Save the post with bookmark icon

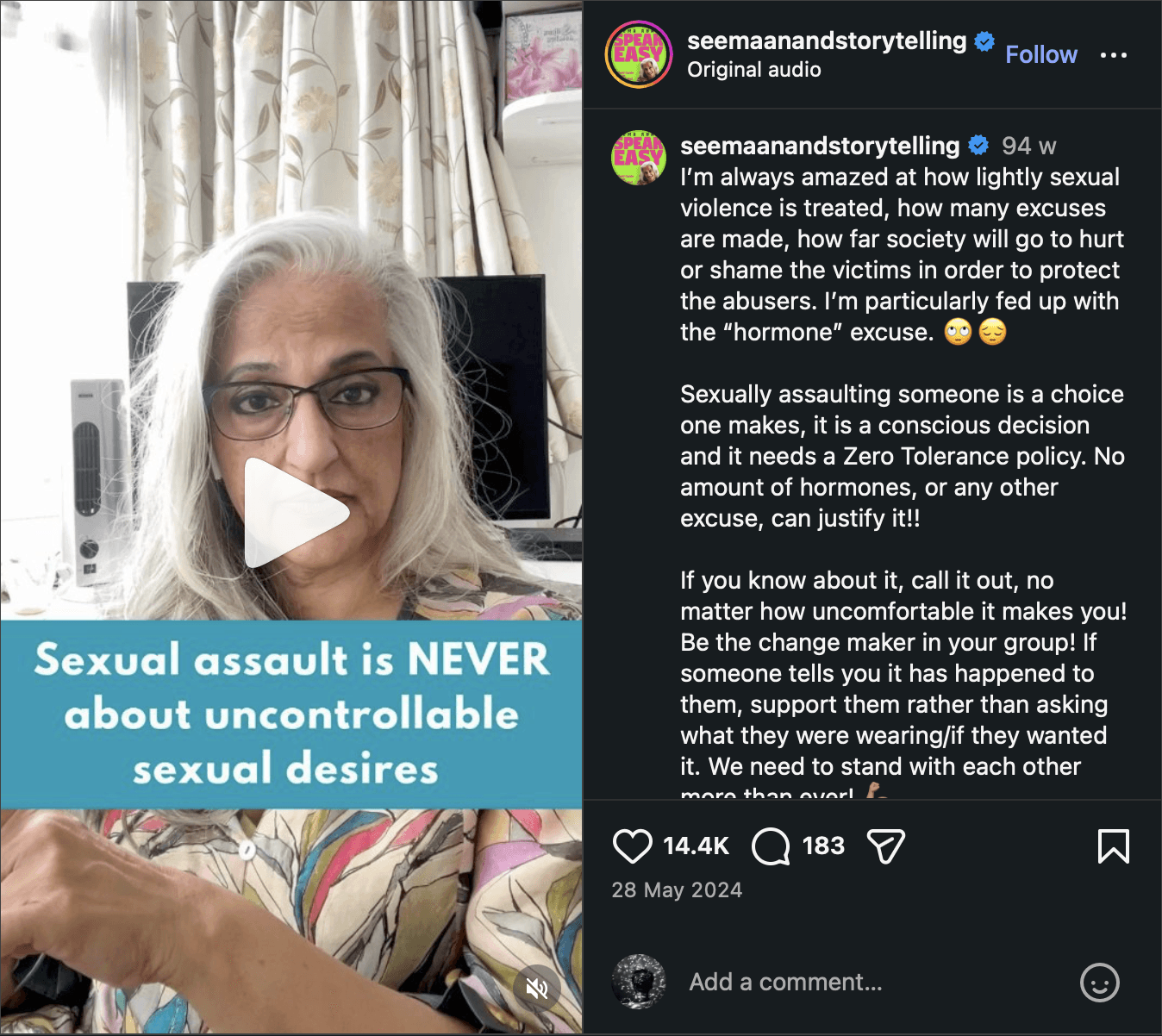coord(1113,846)
